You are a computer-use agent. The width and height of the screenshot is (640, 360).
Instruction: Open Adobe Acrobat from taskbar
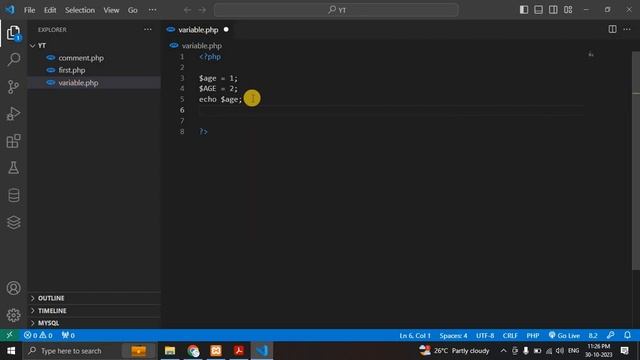point(239,351)
